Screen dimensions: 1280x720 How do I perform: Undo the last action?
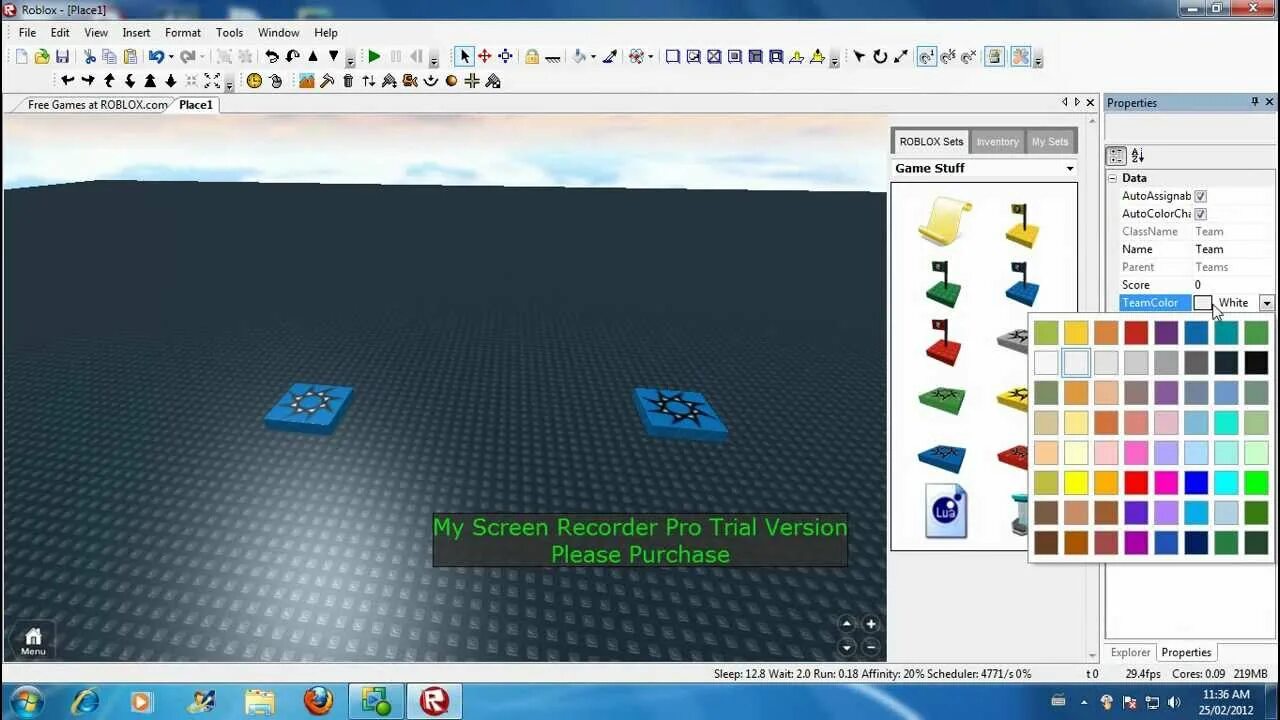[156, 57]
